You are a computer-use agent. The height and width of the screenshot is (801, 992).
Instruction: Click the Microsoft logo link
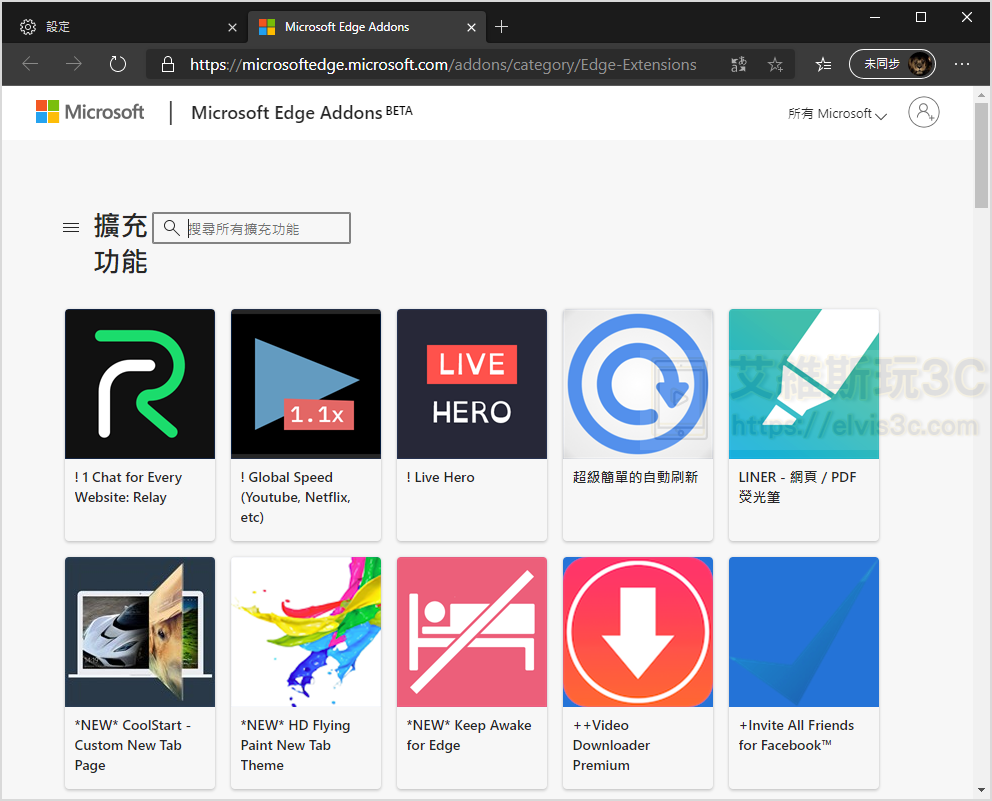(90, 112)
